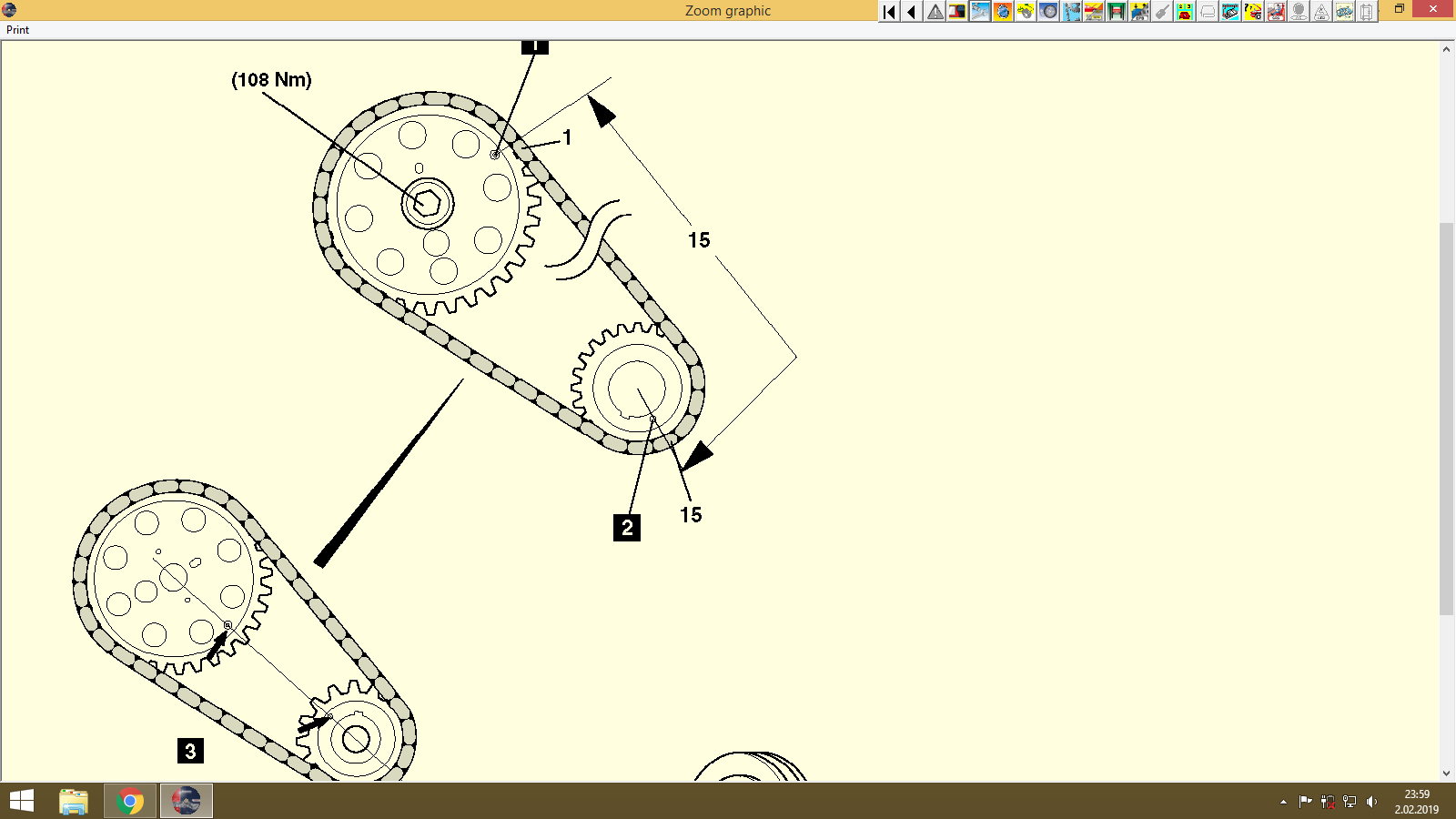Open the blue engine diagram icon
The width and height of the screenshot is (1456, 819).
[1229, 13]
